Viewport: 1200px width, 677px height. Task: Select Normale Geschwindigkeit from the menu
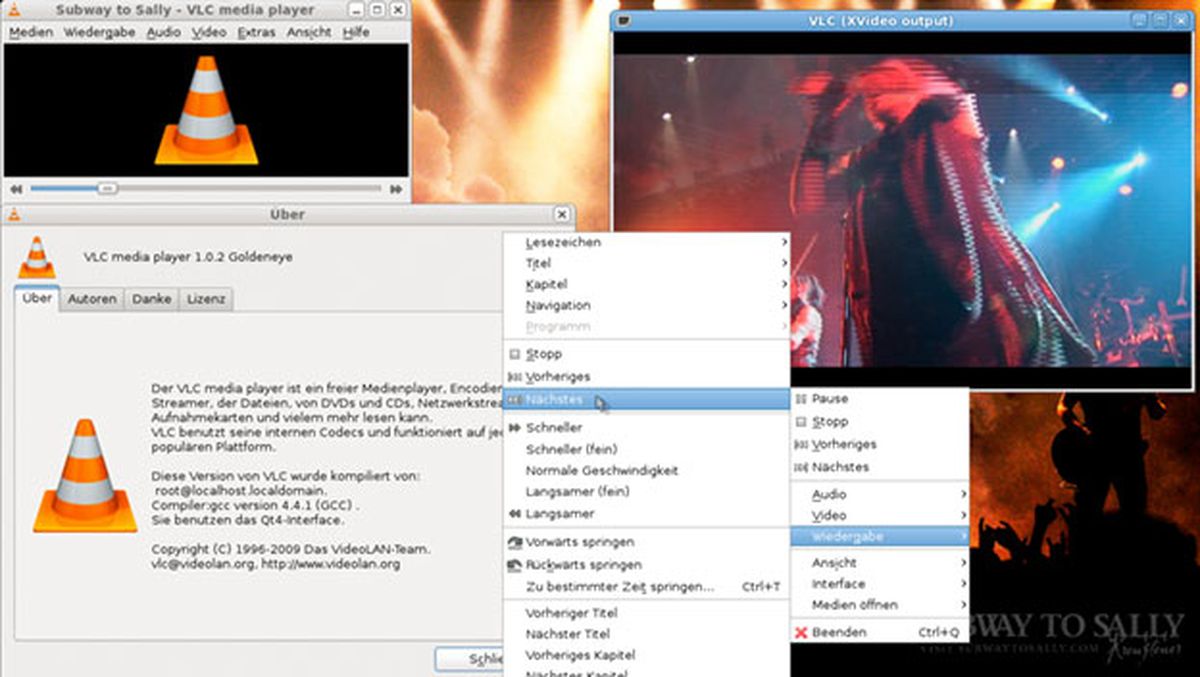(x=600, y=470)
